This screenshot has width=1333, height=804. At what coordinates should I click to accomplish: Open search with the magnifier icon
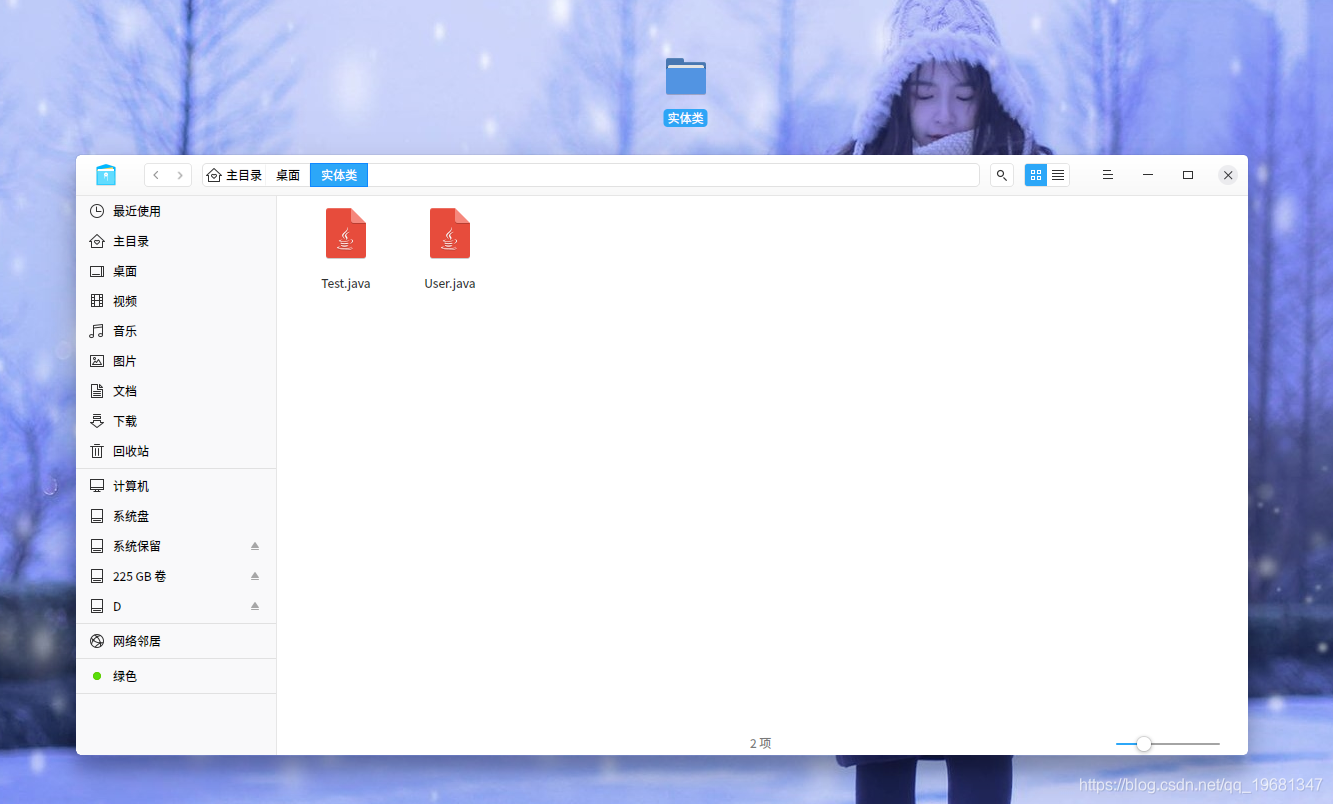(x=1002, y=175)
